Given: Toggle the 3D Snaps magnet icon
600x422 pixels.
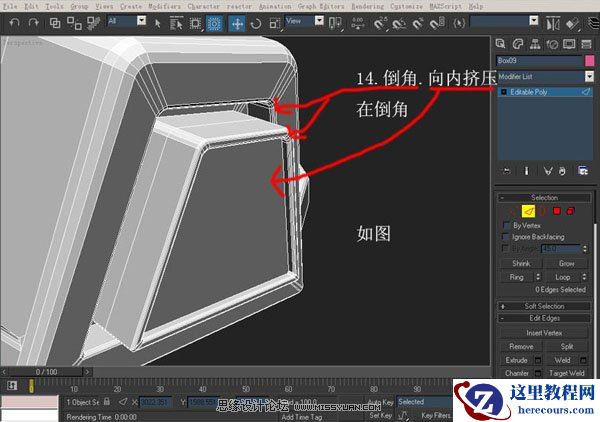Looking at the screenshot, I should point(380,24).
